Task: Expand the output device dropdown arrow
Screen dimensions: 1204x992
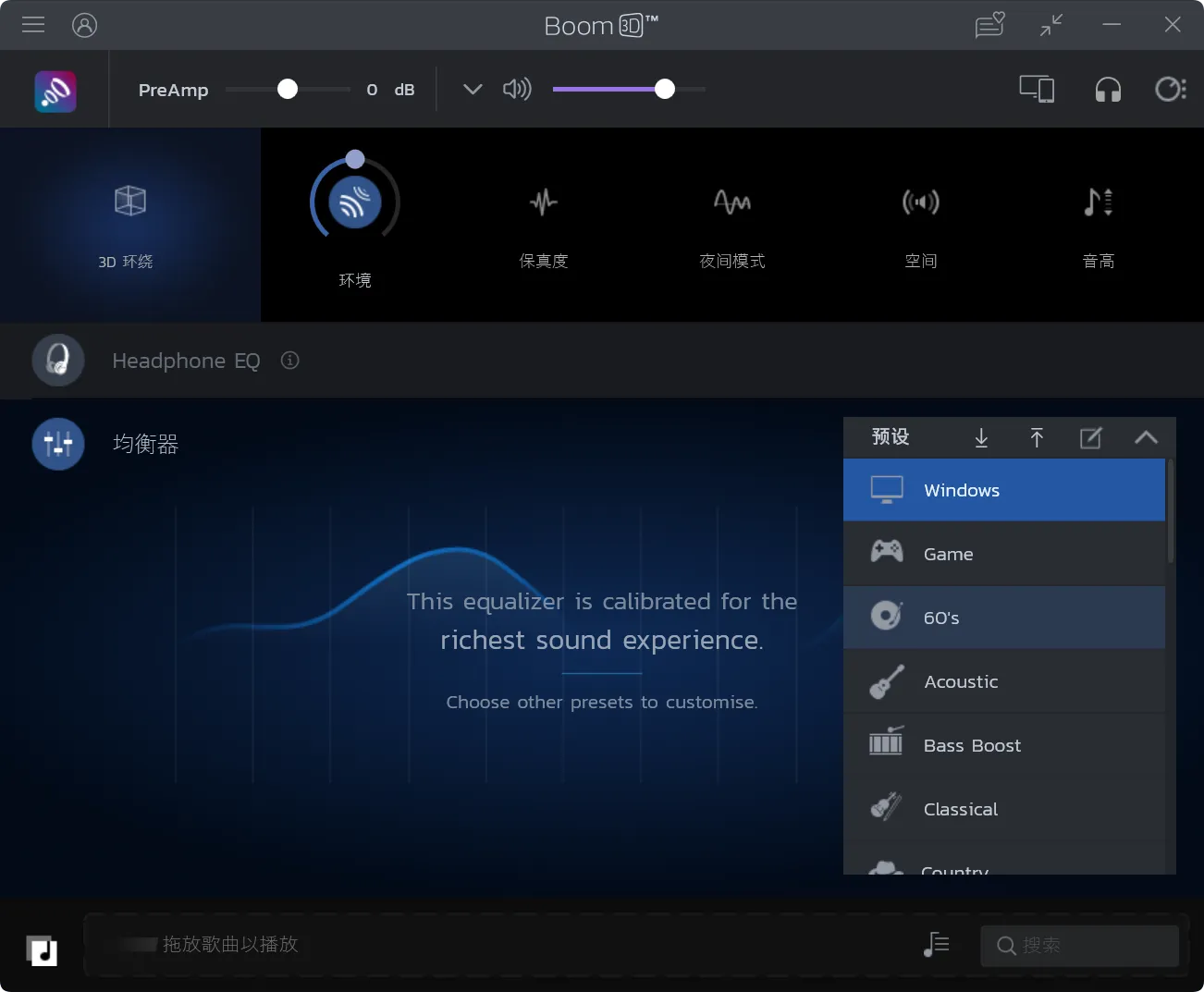Action: (x=473, y=89)
